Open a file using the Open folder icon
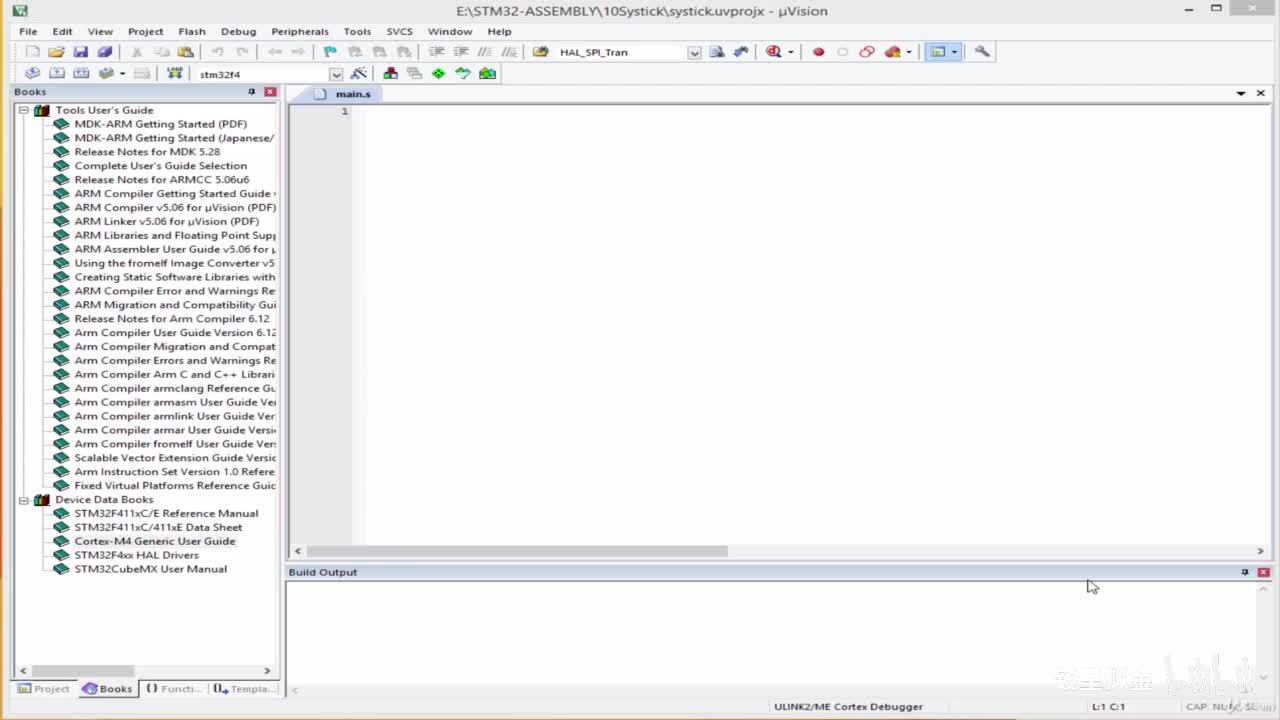1280x720 pixels. pos(57,52)
